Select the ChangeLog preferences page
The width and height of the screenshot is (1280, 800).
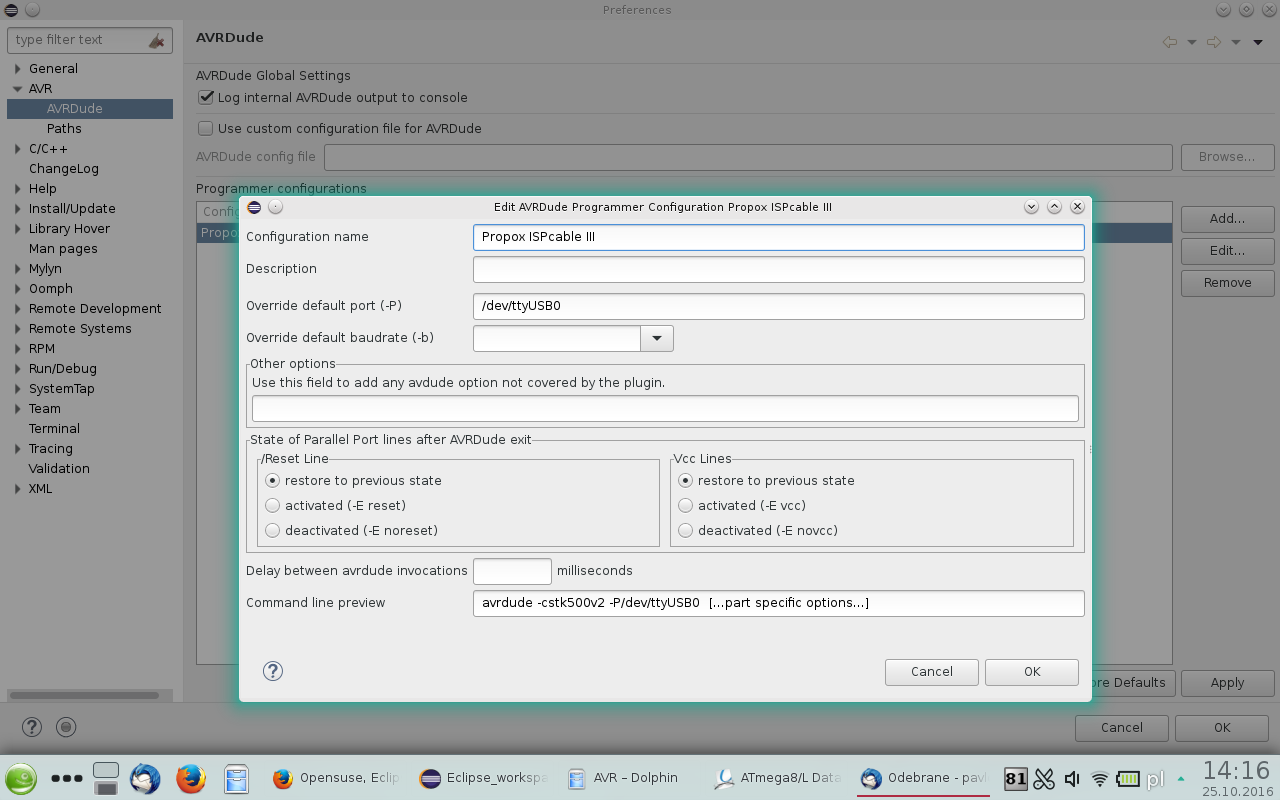click(x=64, y=169)
